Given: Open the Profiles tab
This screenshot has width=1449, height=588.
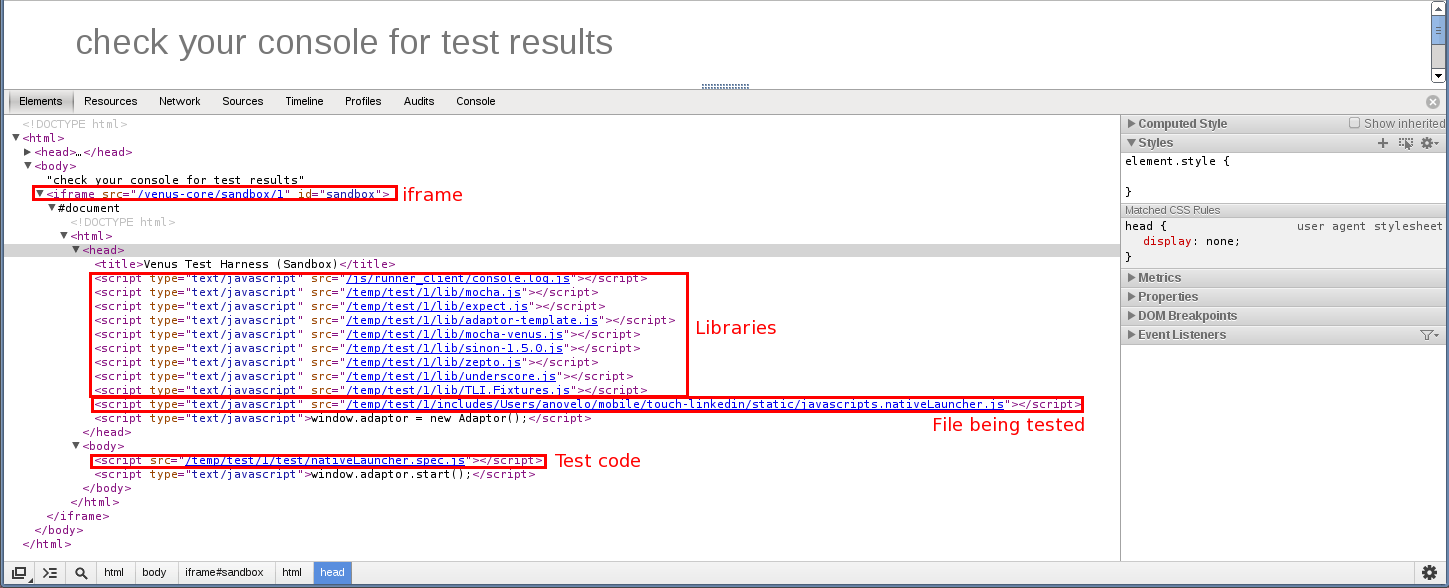Looking at the screenshot, I should (x=363, y=101).
